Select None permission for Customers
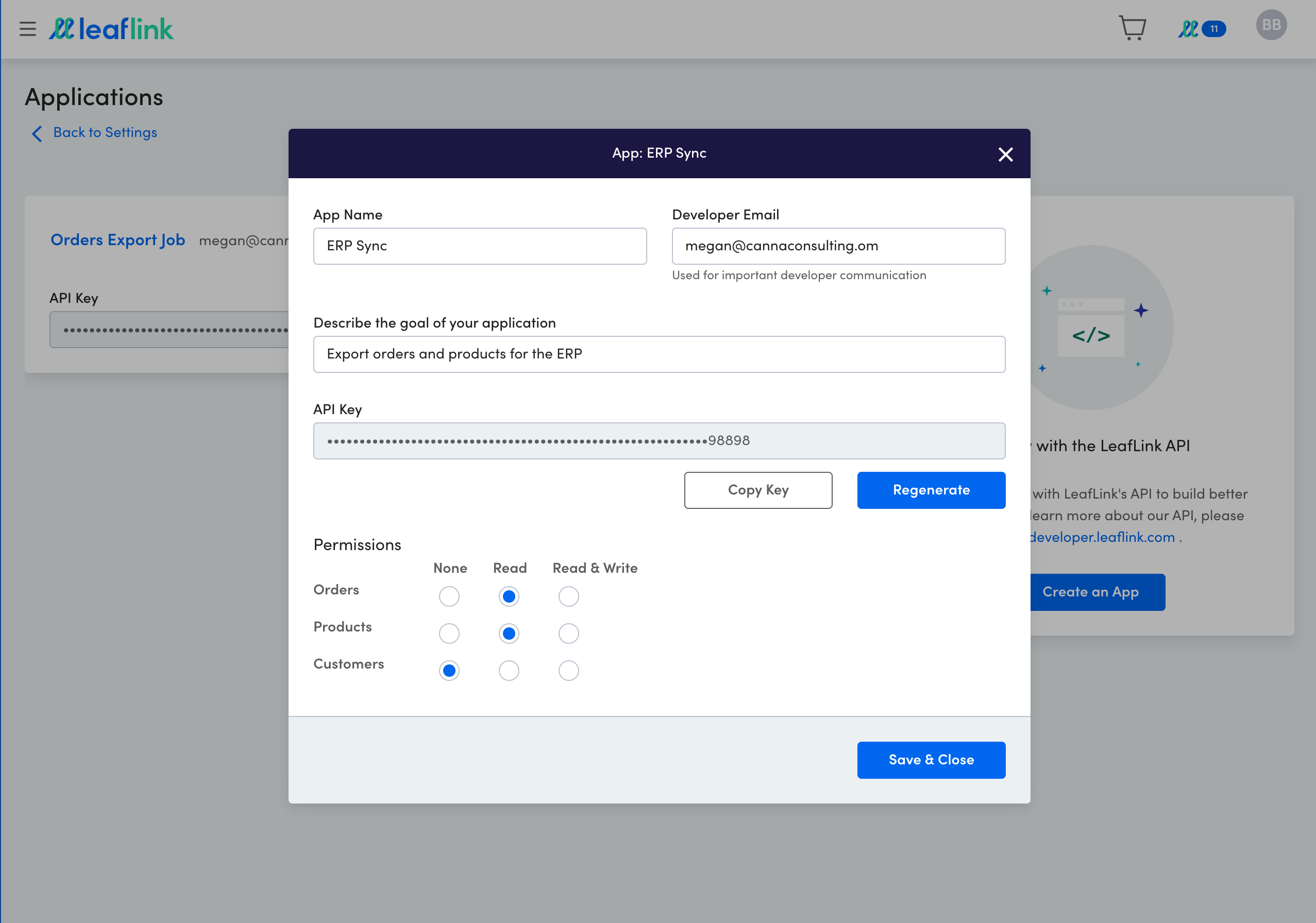The image size is (1316, 923). 449,671
